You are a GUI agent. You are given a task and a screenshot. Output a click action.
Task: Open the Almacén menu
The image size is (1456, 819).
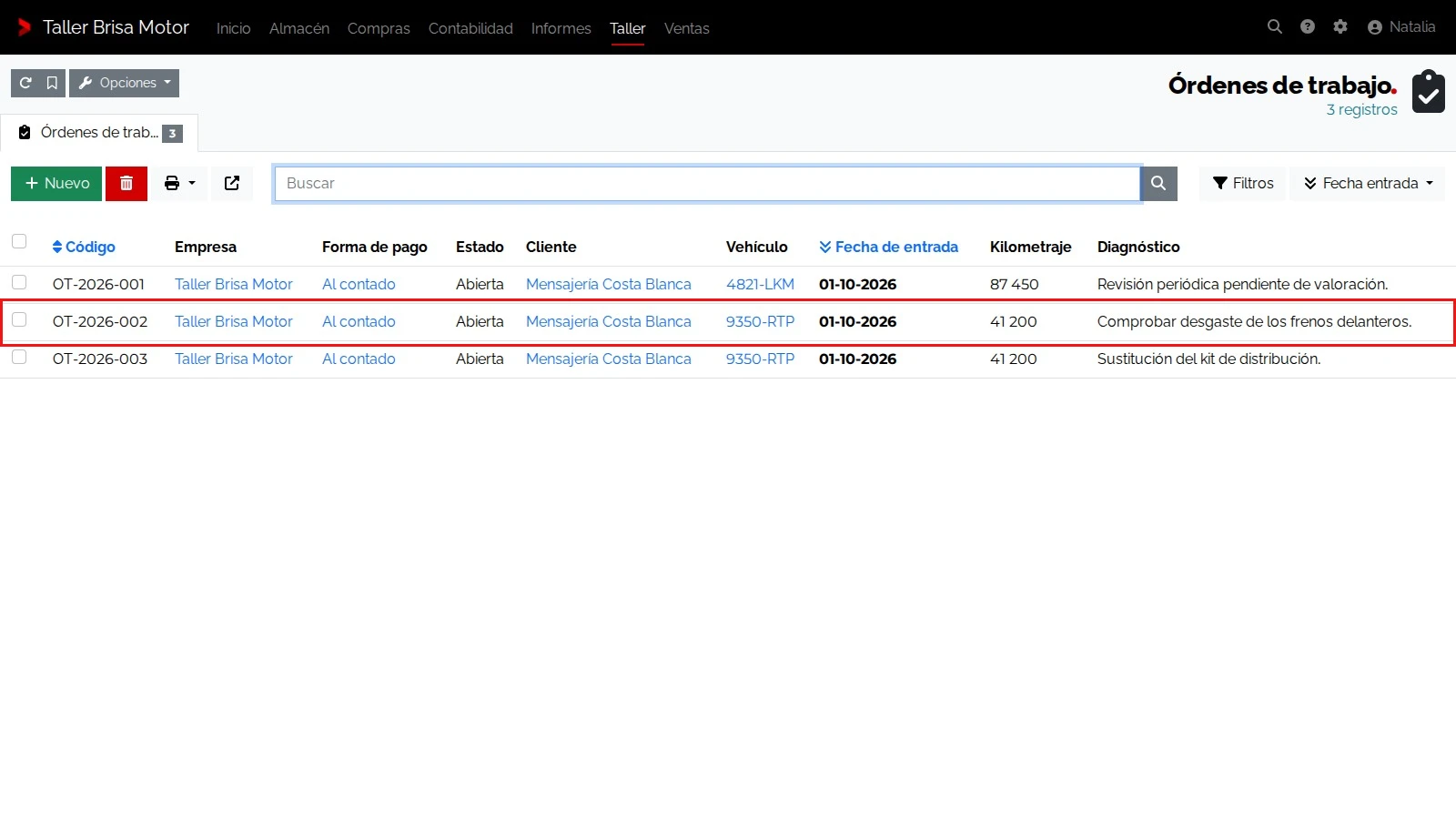click(299, 28)
